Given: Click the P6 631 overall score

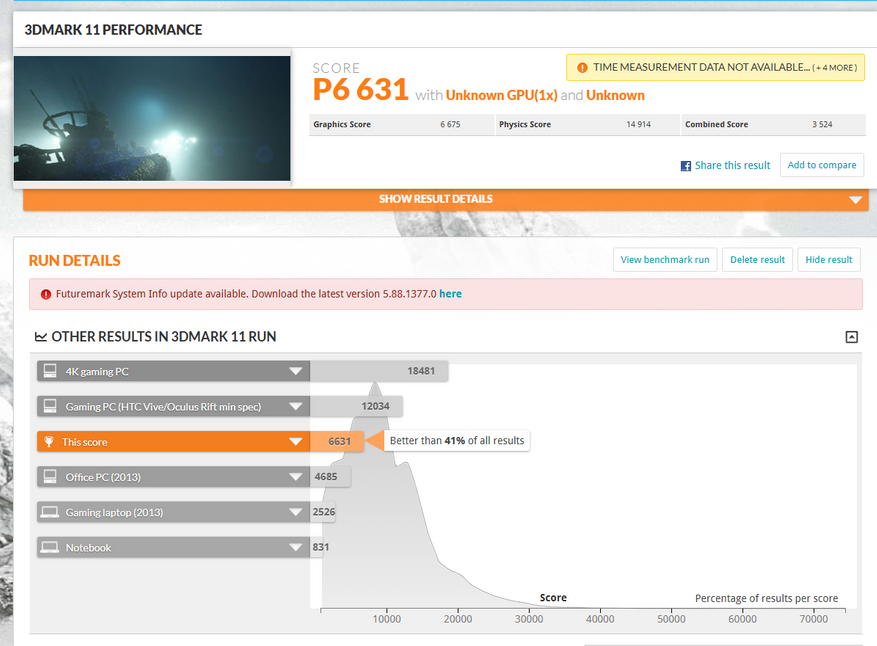Looking at the screenshot, I should click(360, 89).
